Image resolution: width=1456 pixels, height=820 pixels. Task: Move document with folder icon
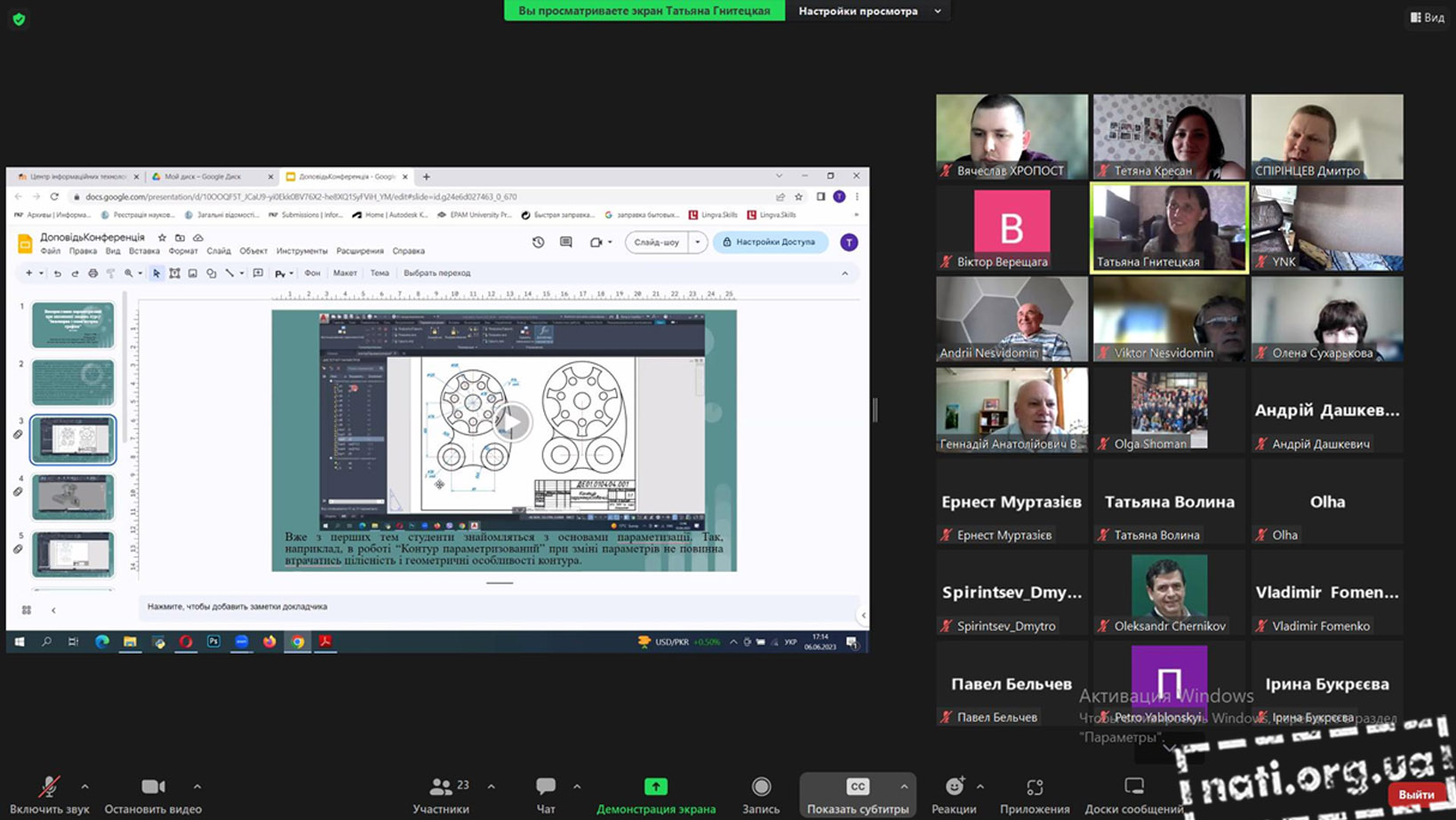[x=180, y=238]
